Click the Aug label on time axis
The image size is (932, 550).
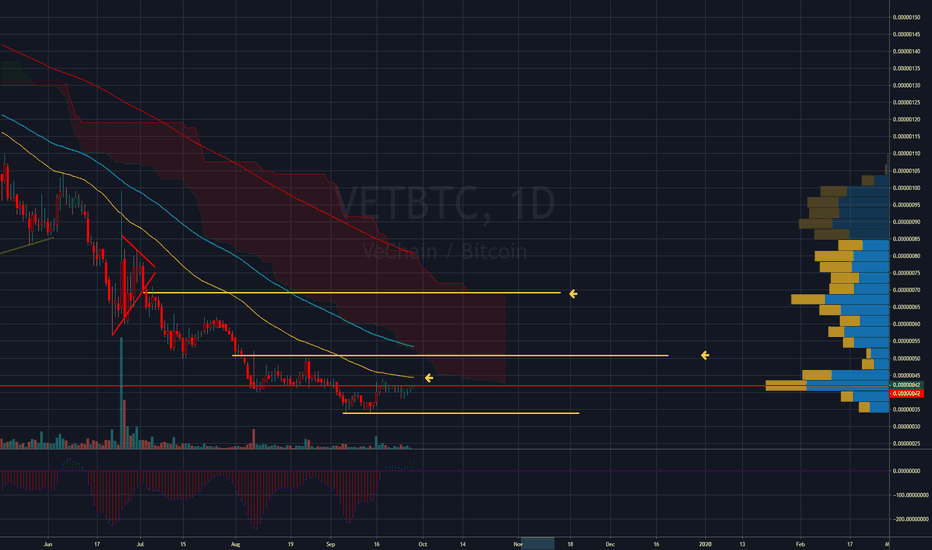tap(235, 544)
